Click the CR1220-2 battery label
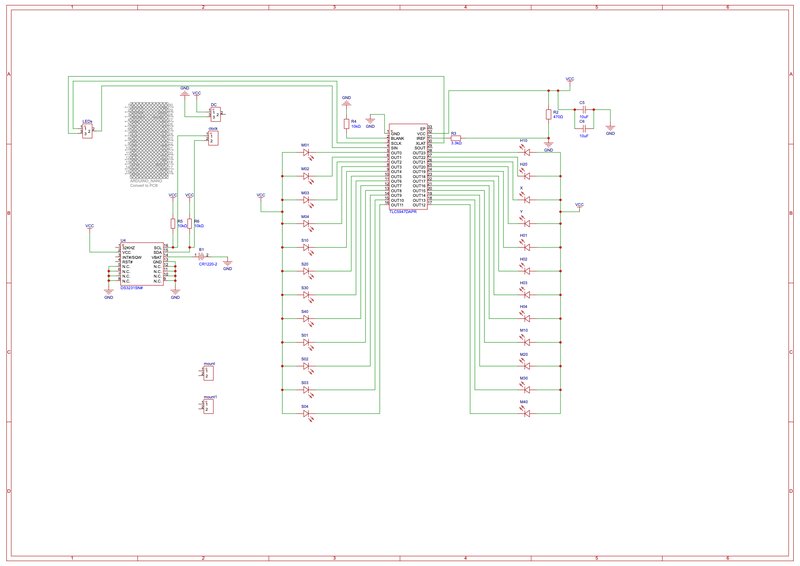Screen dimensions: 800x566 (208, 264)
